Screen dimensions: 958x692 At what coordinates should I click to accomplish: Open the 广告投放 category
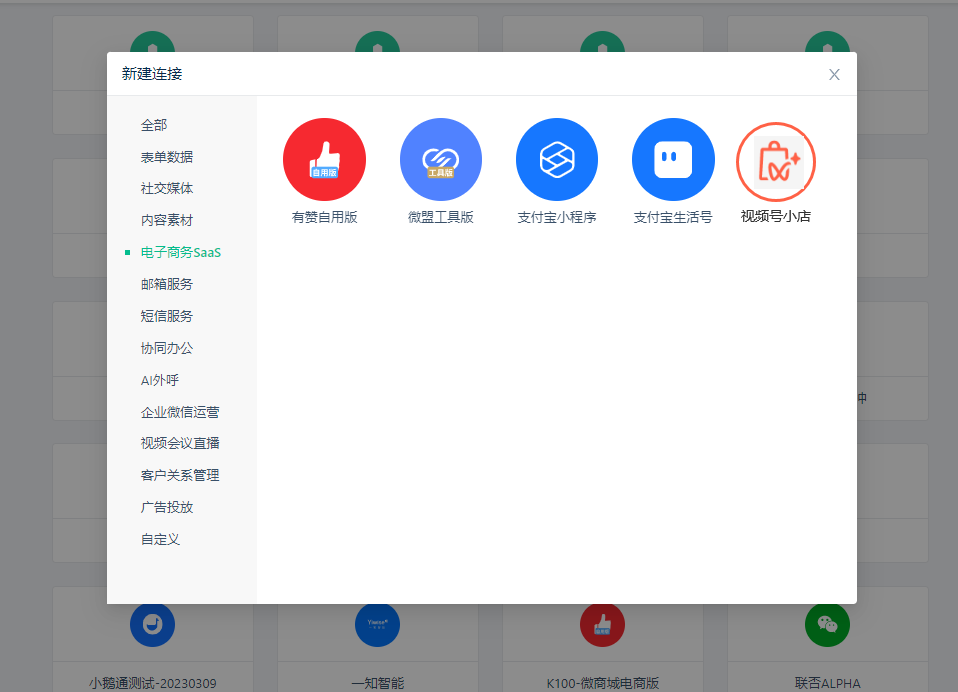tap(167, 507)
